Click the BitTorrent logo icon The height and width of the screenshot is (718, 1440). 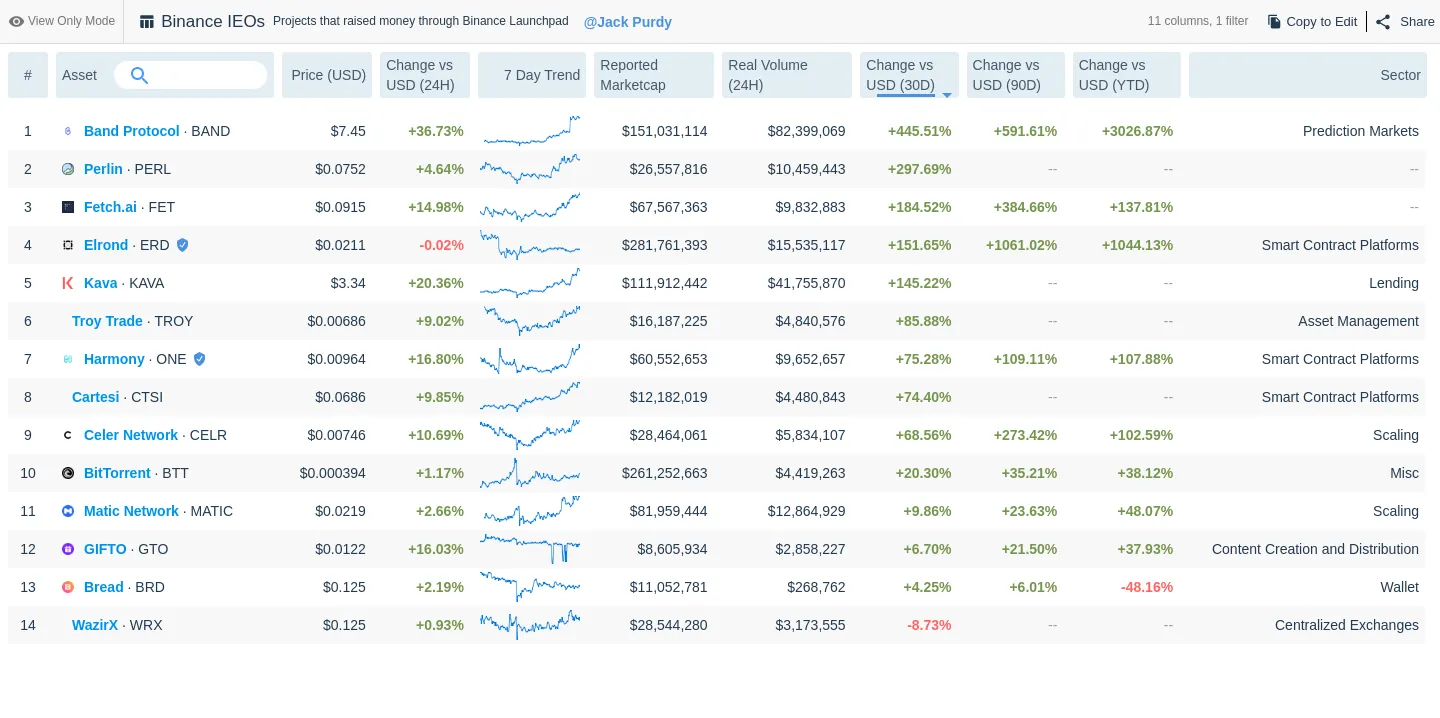[67, 473]
